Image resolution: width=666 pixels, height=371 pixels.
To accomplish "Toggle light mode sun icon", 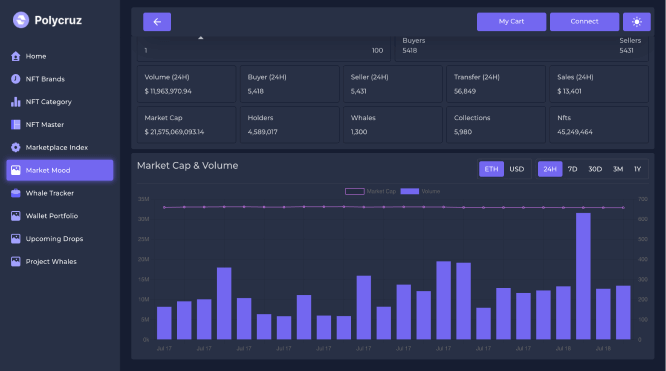I will point(637,22).
